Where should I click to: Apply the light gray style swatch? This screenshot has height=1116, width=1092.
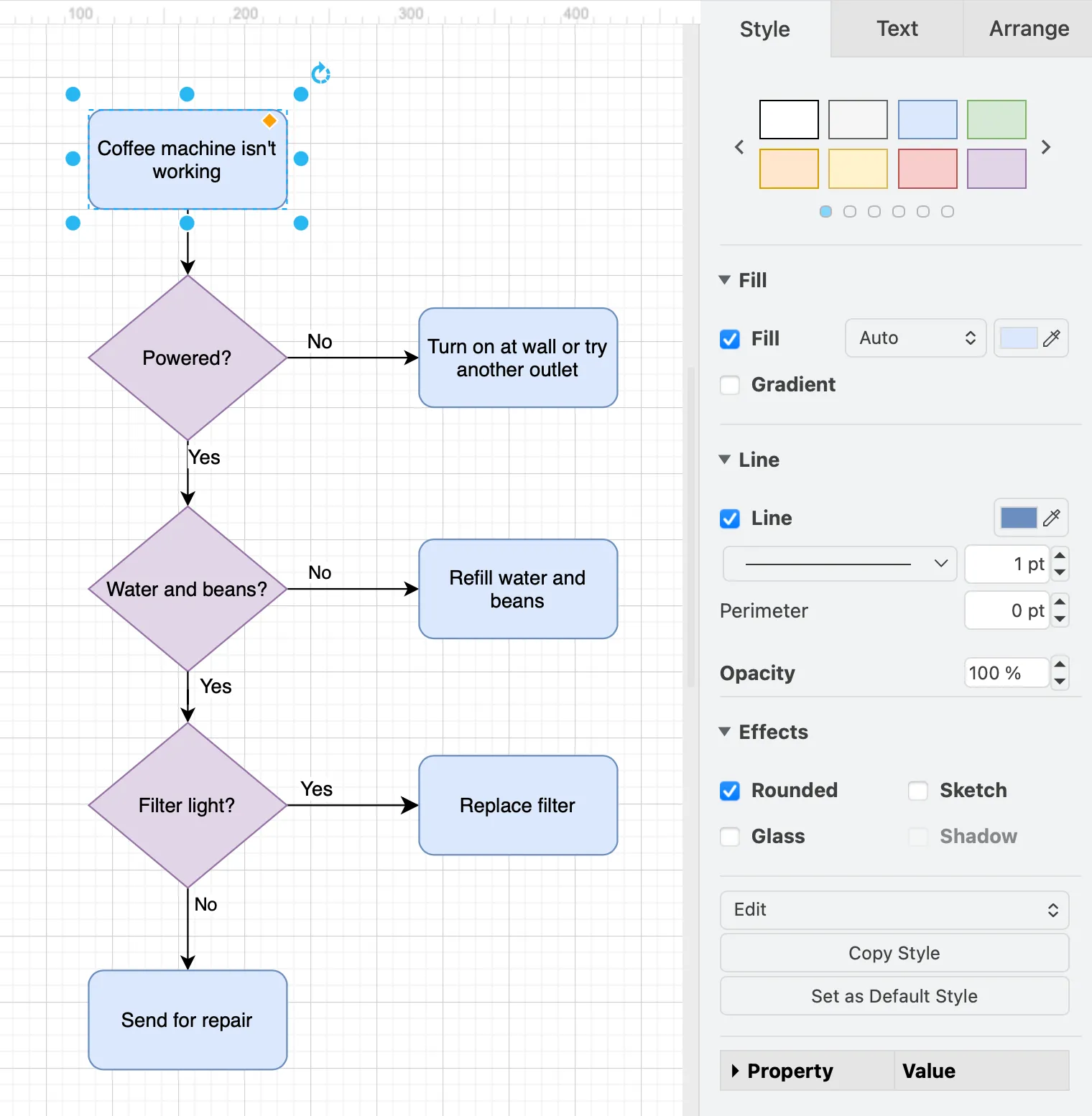pyautogui.click(x=858, y=119)
